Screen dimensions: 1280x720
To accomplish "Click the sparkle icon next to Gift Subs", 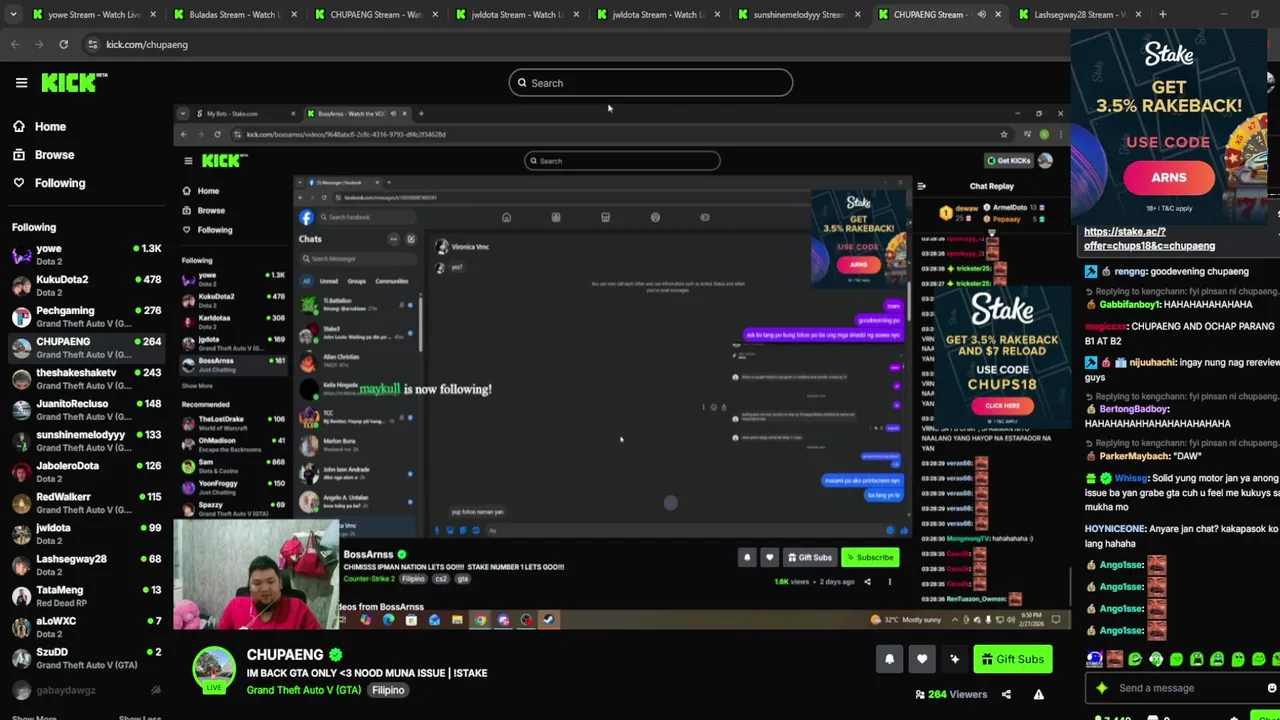I will [954, 659].
